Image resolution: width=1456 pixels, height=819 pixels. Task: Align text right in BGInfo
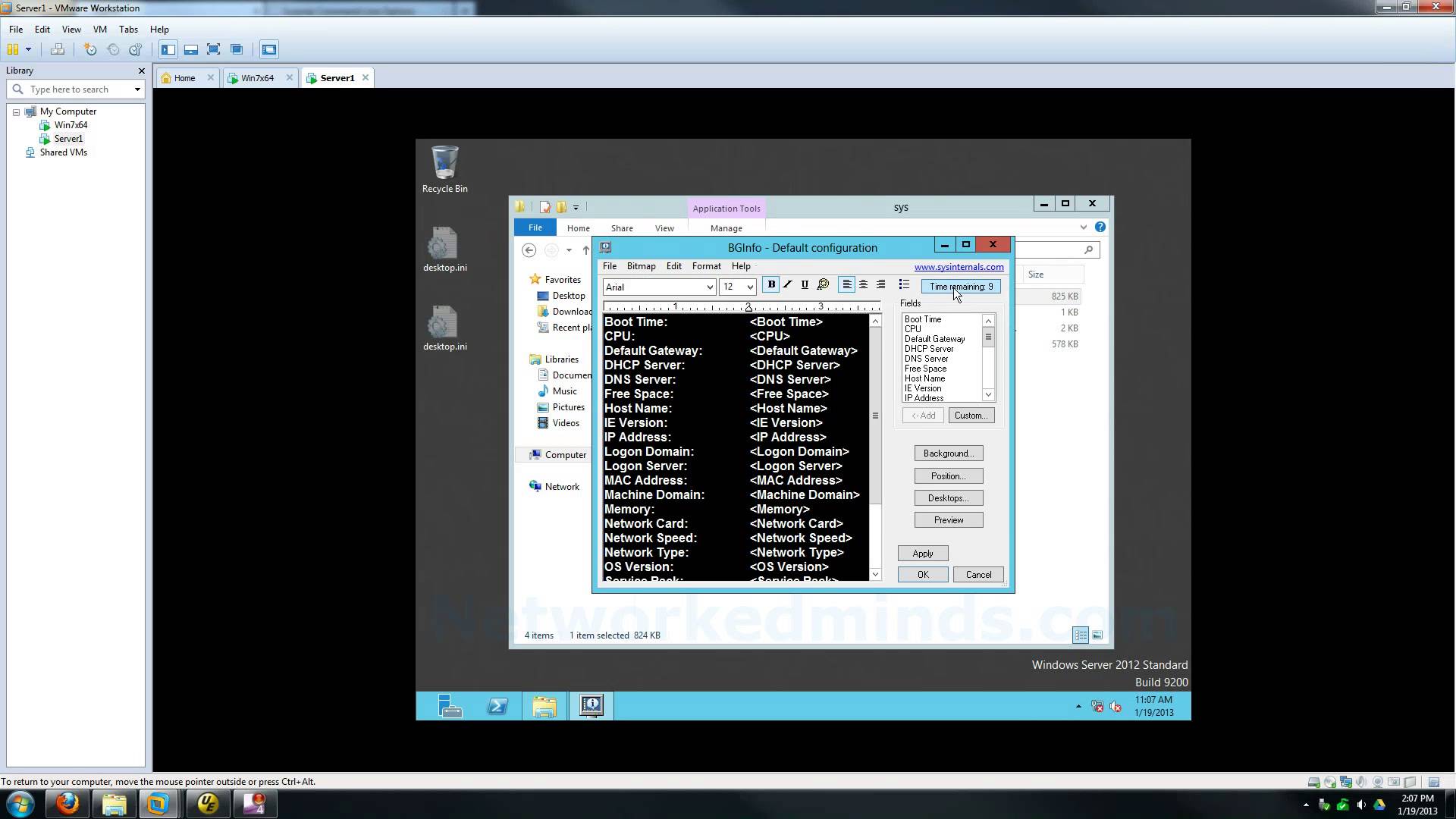[880, 285]
